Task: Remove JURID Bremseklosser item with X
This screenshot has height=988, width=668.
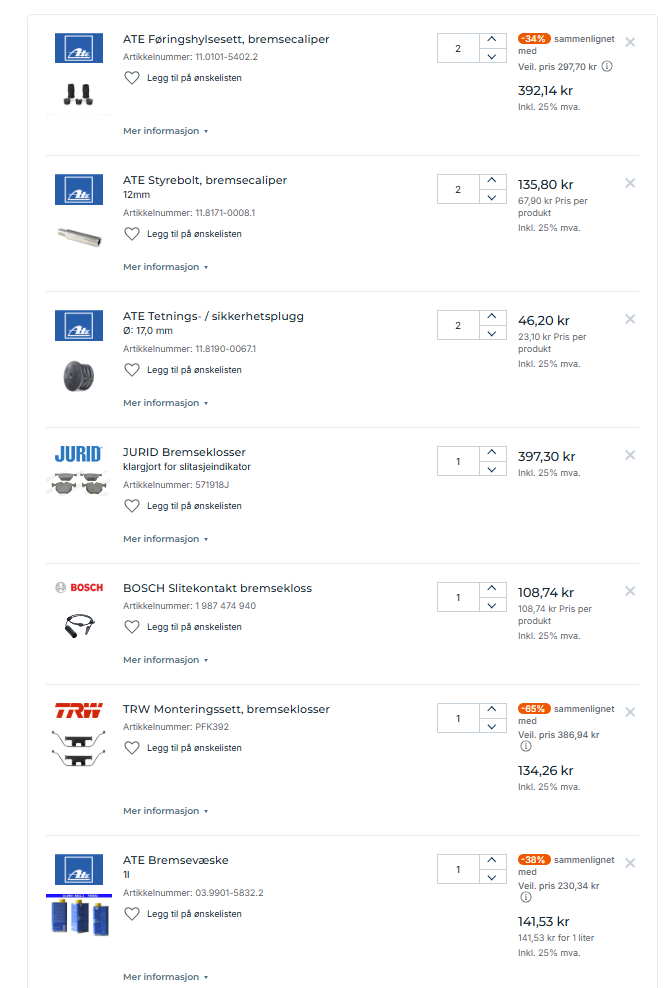Action: point(630,455)
